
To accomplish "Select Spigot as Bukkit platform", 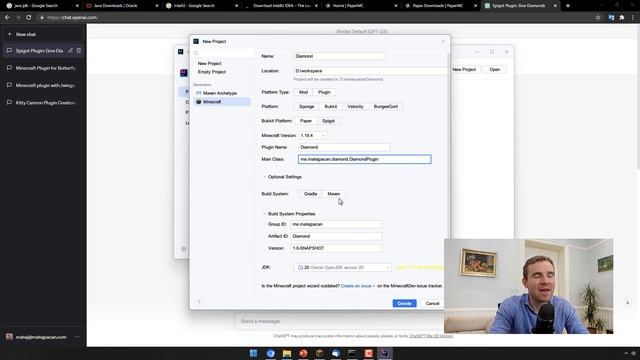I will tap(329, 121).
